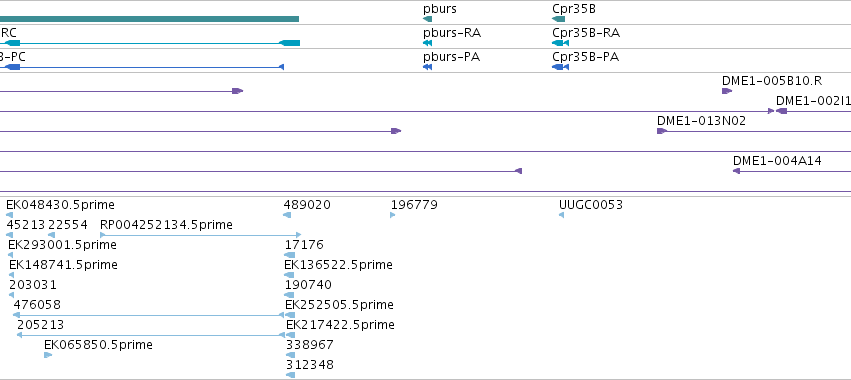Screen dimensions: 851x380
Task: Select the Cpr35B-PA protein glyph
Action: (x=560, y=67)
